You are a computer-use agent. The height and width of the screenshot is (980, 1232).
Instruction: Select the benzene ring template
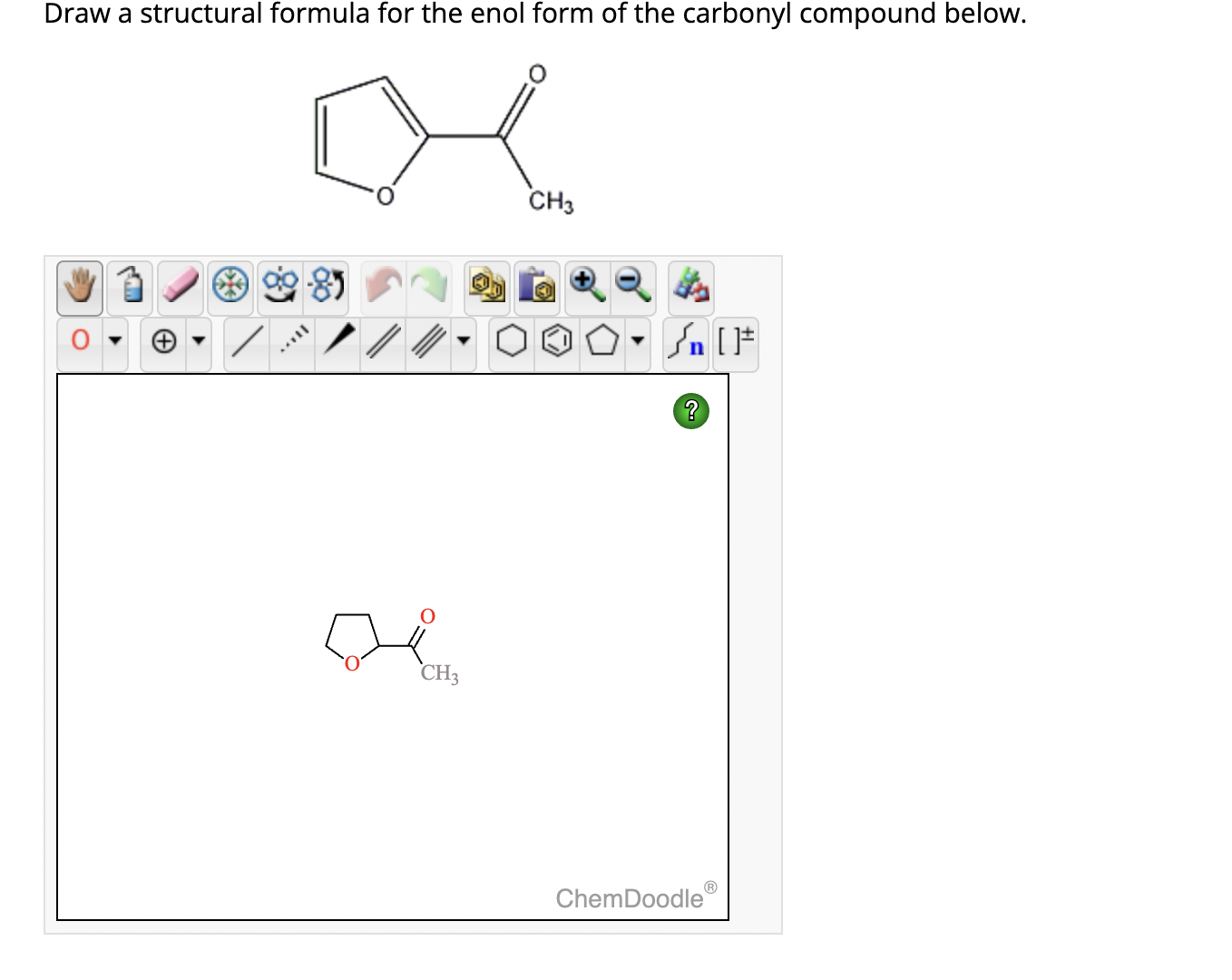555,342
